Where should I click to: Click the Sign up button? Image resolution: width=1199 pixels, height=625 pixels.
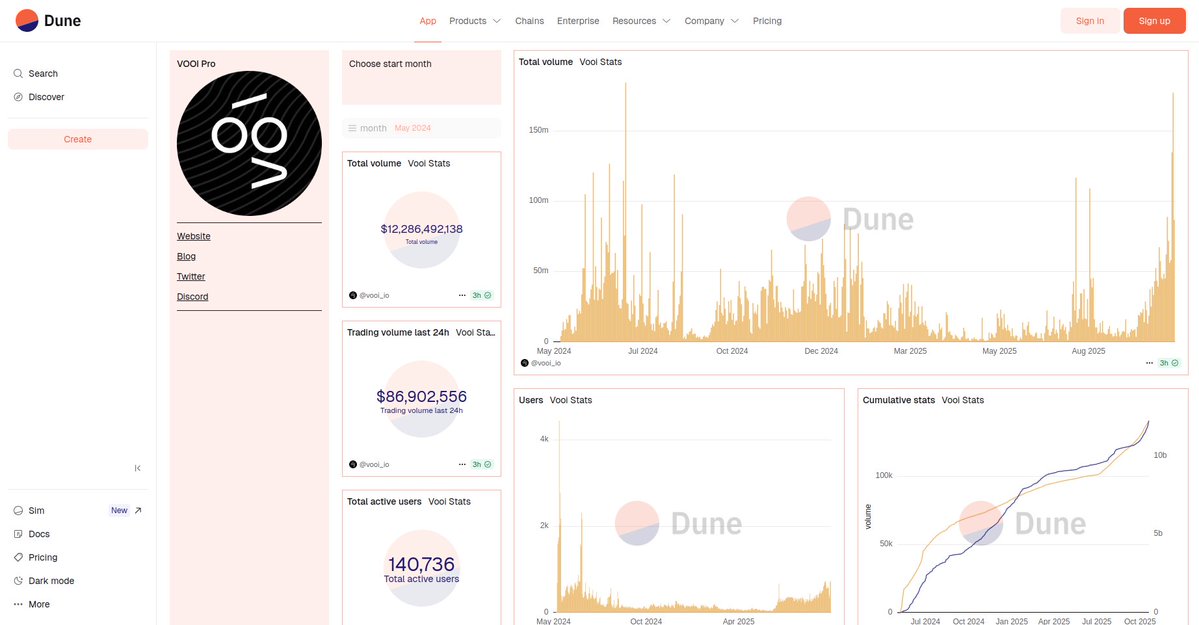click(x=1154, y=21)
